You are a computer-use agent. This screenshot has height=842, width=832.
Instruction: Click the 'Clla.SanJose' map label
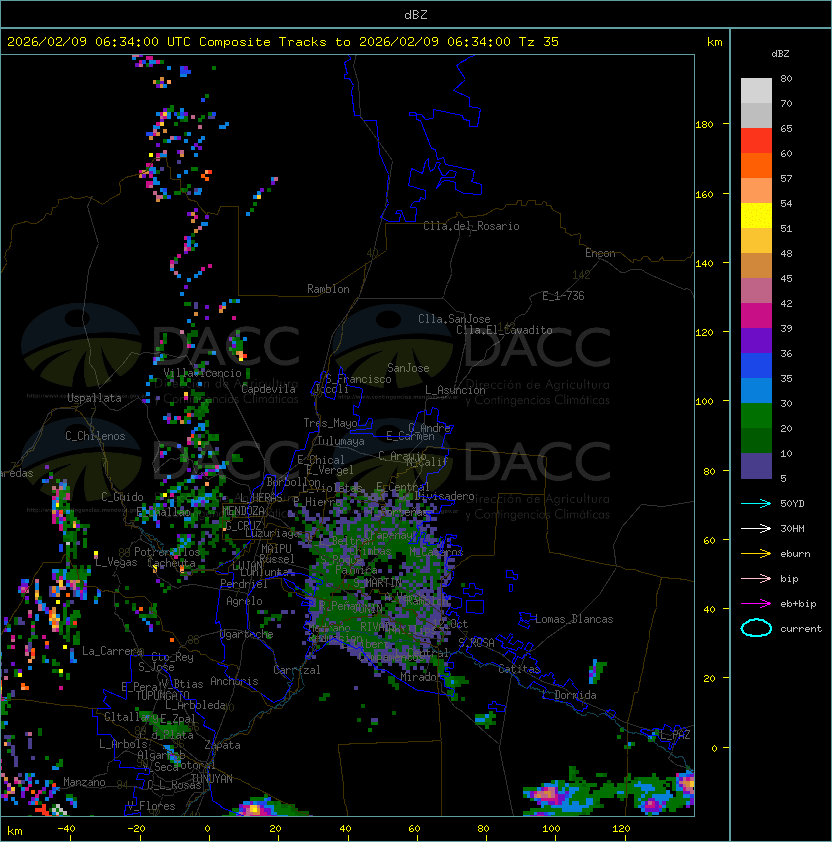[x=454, y=319]
